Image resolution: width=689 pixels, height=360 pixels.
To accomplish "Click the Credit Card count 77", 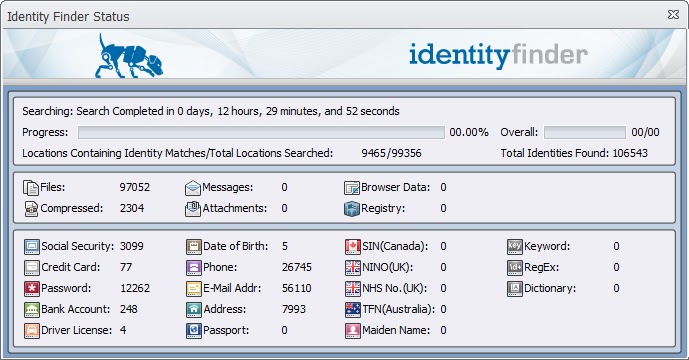I will tap(126, 267).
